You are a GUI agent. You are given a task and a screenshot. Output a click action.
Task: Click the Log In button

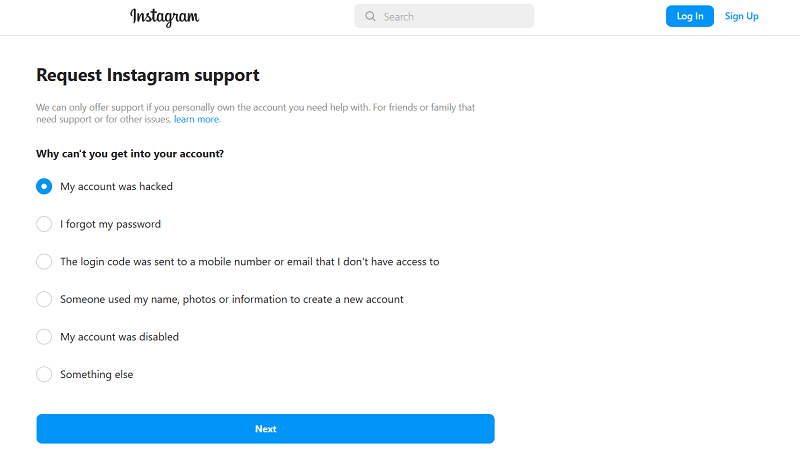coord(690,16)
